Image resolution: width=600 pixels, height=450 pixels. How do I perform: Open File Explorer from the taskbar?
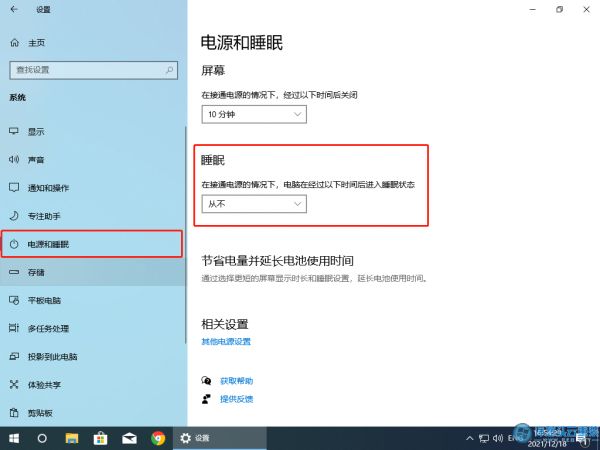click(x=72, y=438)
